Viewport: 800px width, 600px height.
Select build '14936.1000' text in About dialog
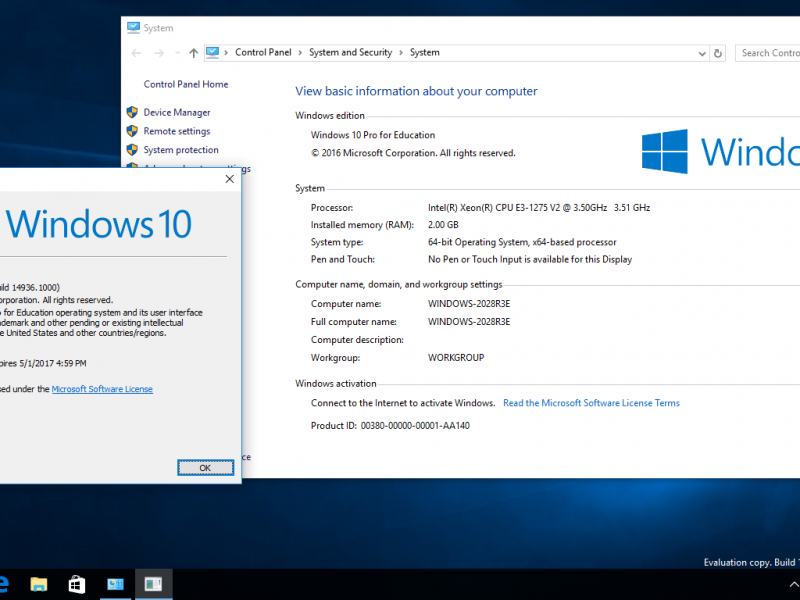click(x=35, y=288)
